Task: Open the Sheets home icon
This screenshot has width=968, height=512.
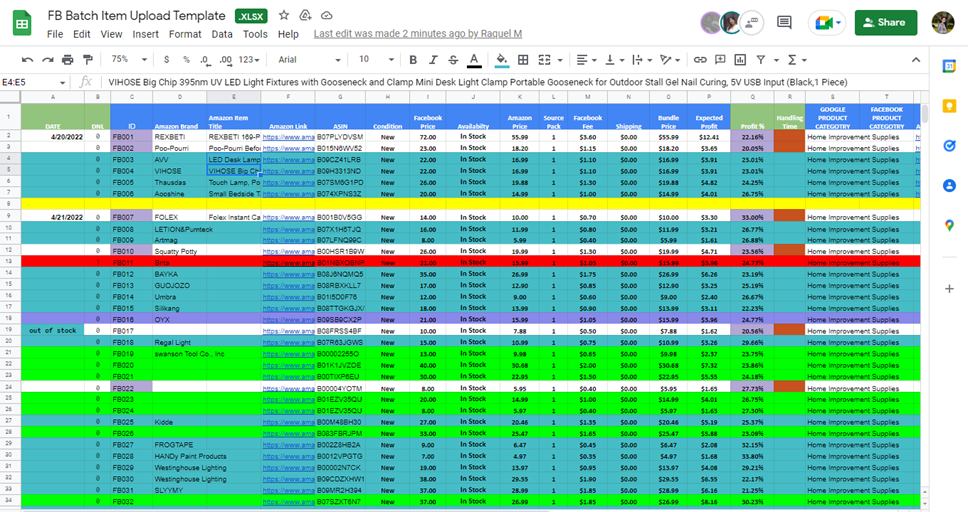Action: pos(22,23)
